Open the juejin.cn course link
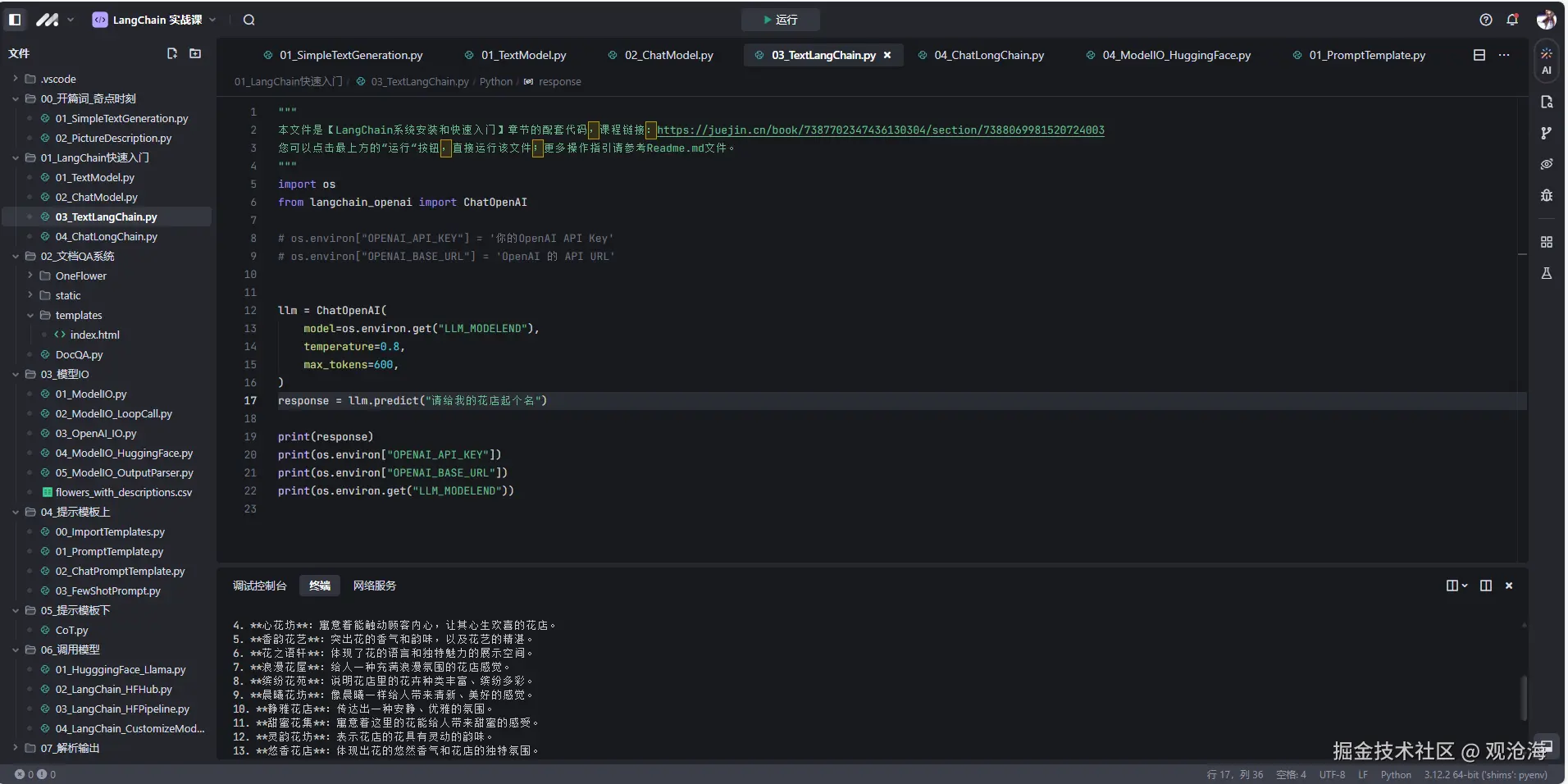Screen dimensions: 1568x784 click(x=880, y=130)
